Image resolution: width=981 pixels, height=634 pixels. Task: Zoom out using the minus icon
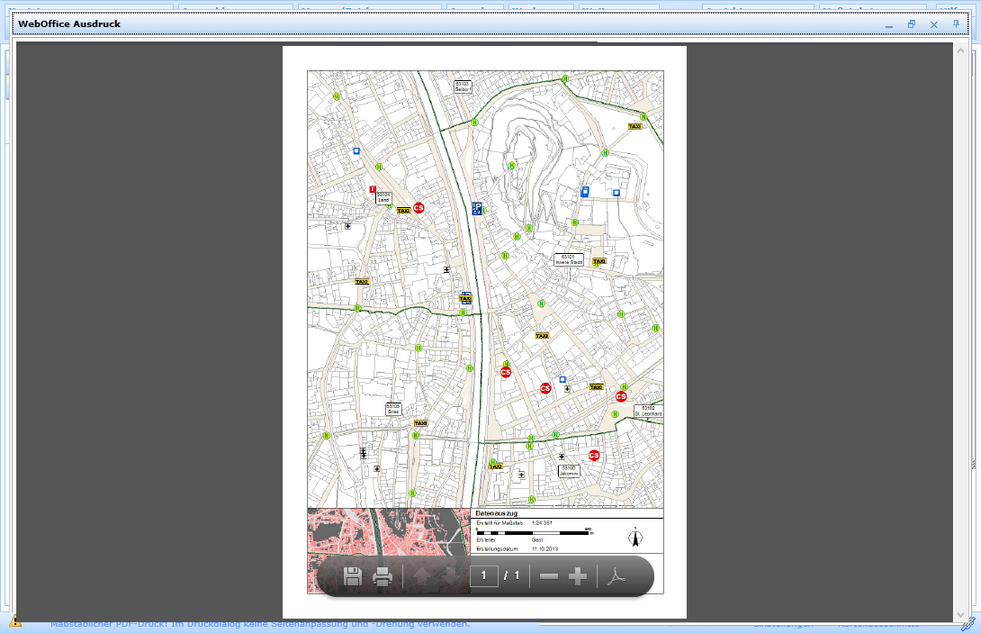[548, 575]
